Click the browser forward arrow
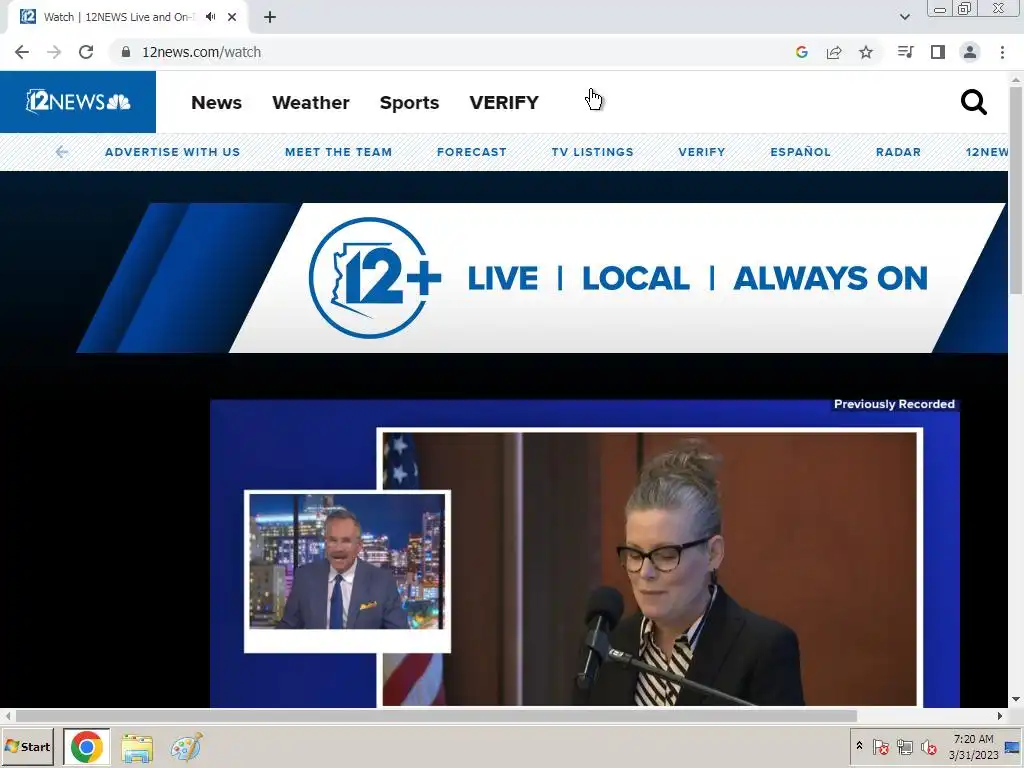This screenshot has height=768, width=1024. click(54, 52)
